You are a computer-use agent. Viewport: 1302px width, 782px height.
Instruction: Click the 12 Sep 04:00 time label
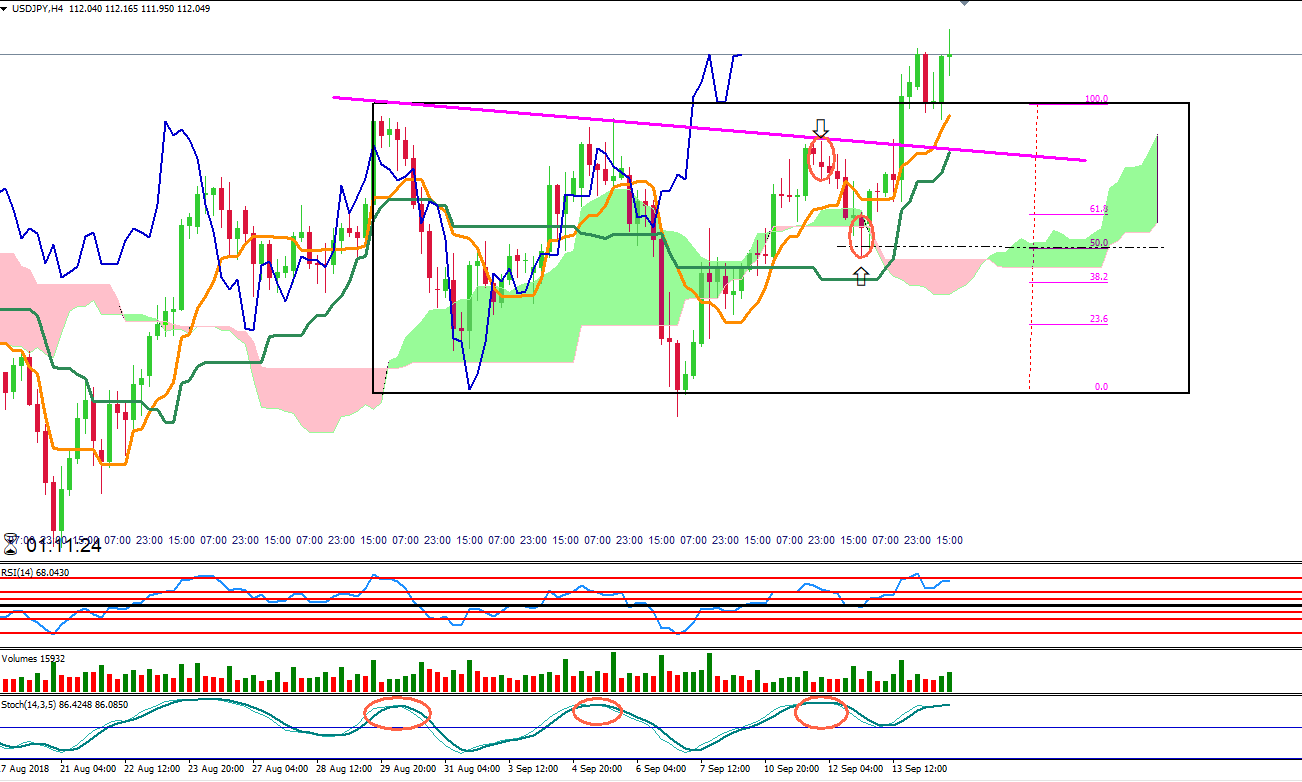tap(857, 769)
